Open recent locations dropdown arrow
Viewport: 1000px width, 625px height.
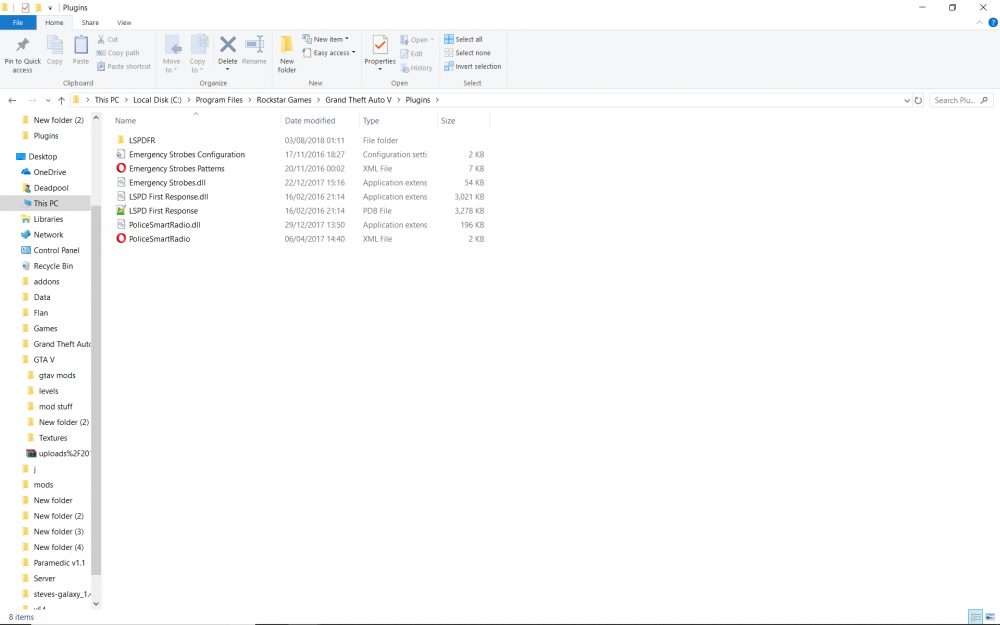(48, 100)
